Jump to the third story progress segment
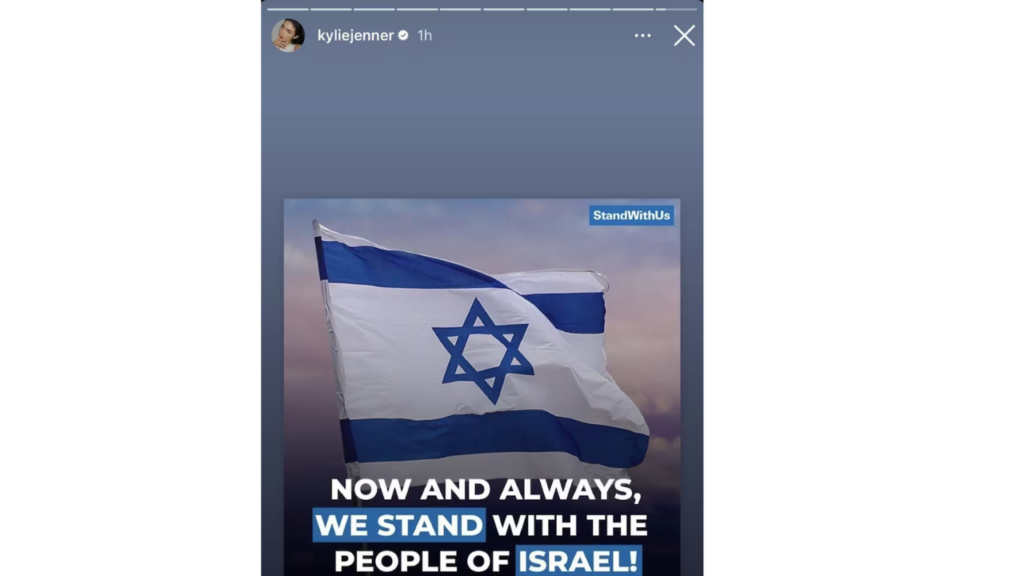 click(x=374, y=9)
